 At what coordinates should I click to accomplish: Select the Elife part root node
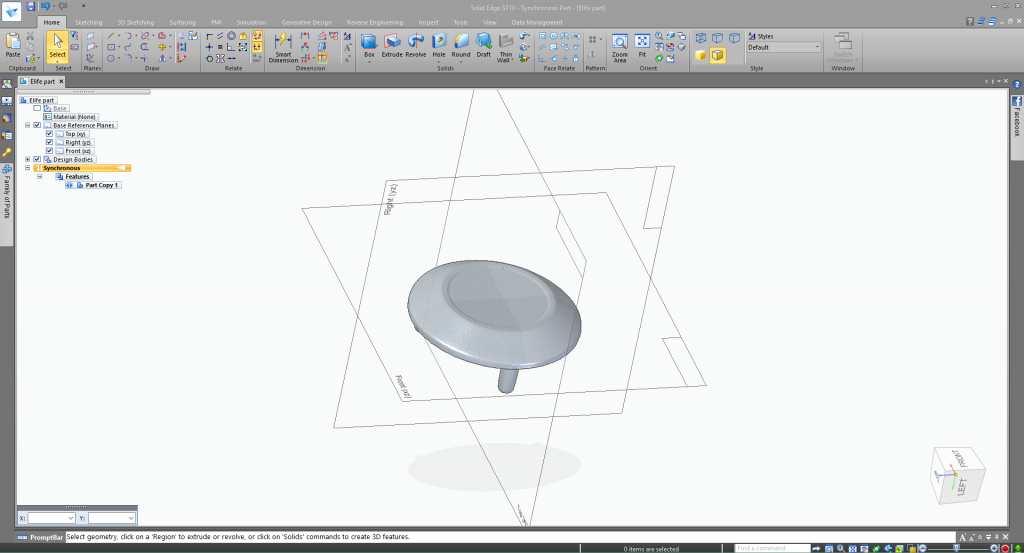pyautogui.click(x=41, y=100)
